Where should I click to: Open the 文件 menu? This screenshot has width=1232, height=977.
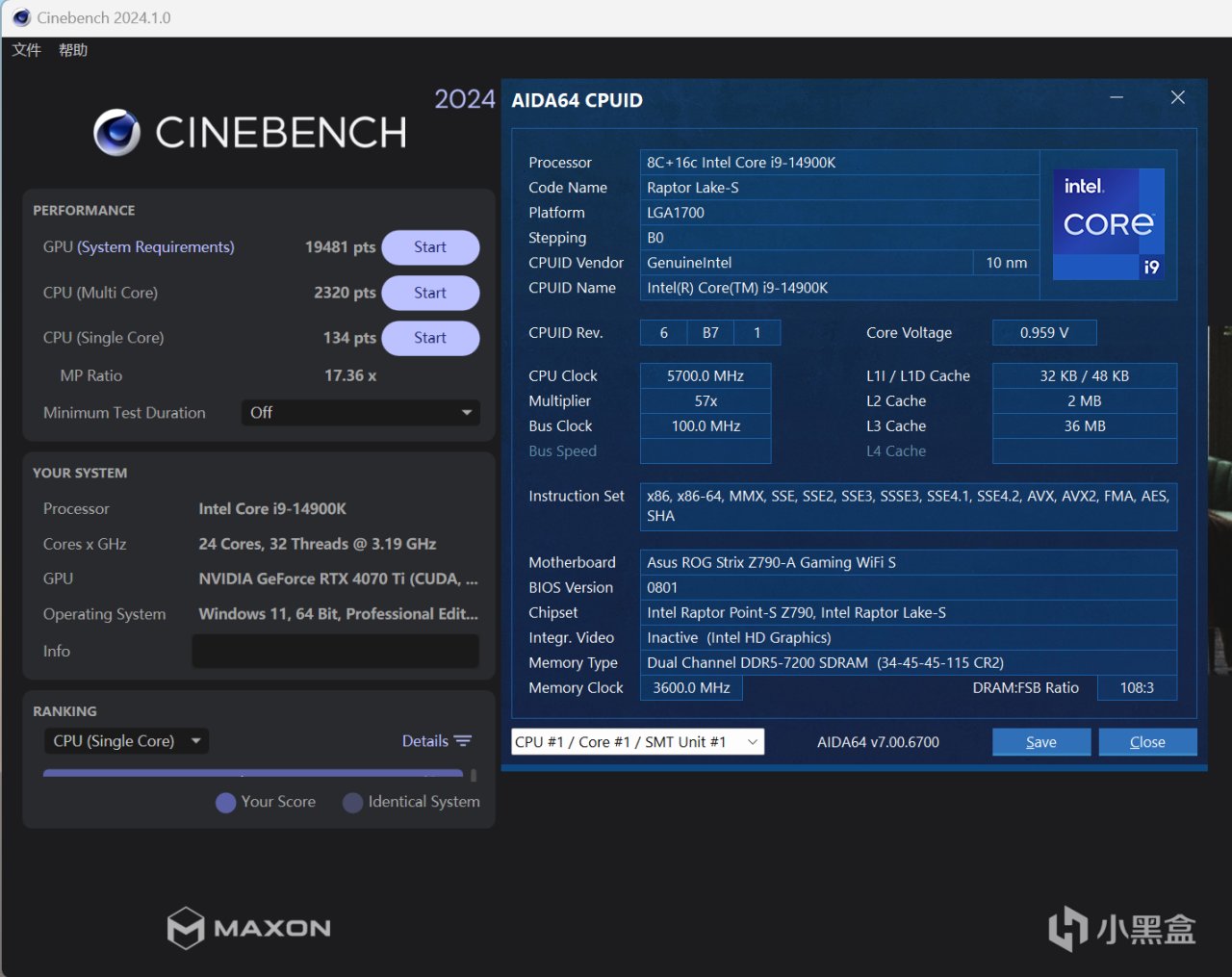coord(26,49)
